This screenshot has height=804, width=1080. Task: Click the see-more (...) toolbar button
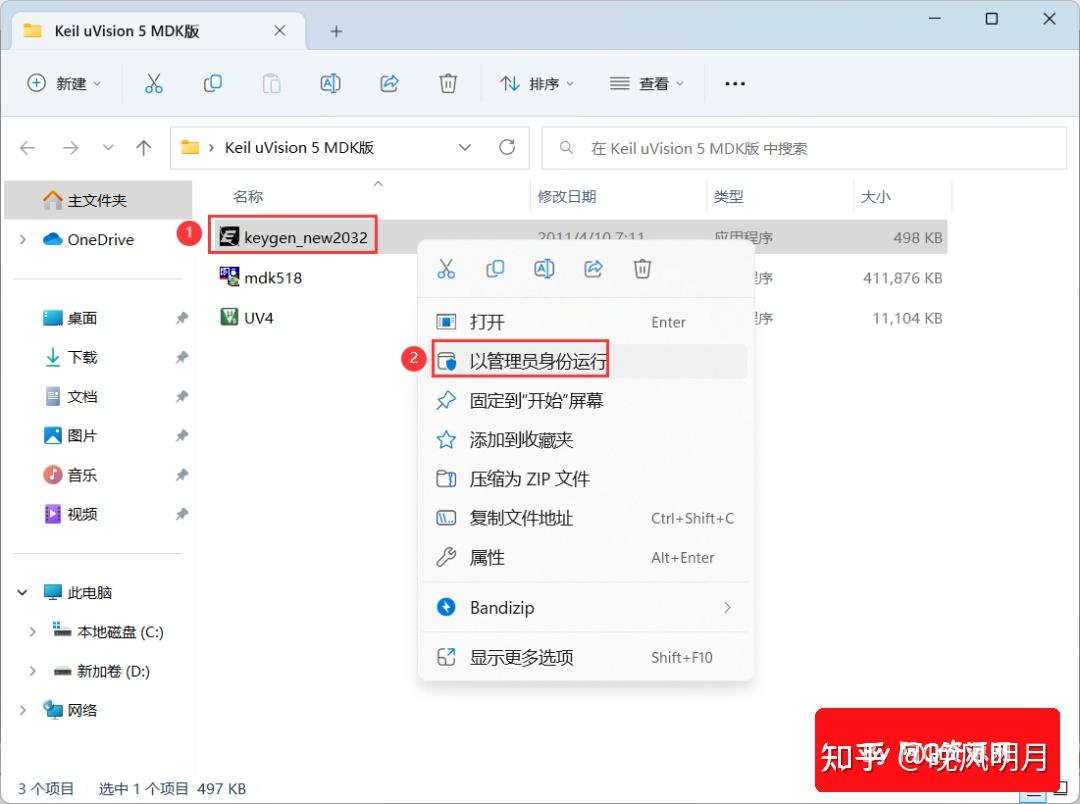[735, 83]
